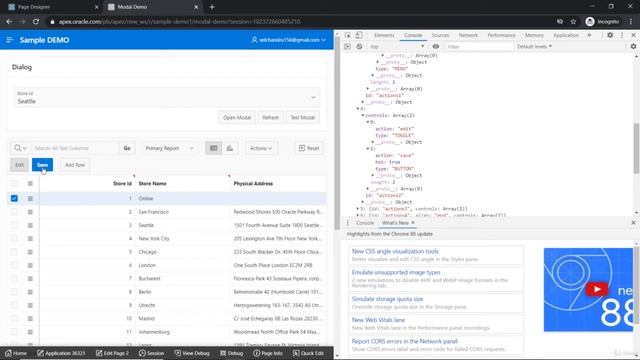Screen dimensions: 640x360
Task: Switch to the Performance tab
Action: point(501,36)
